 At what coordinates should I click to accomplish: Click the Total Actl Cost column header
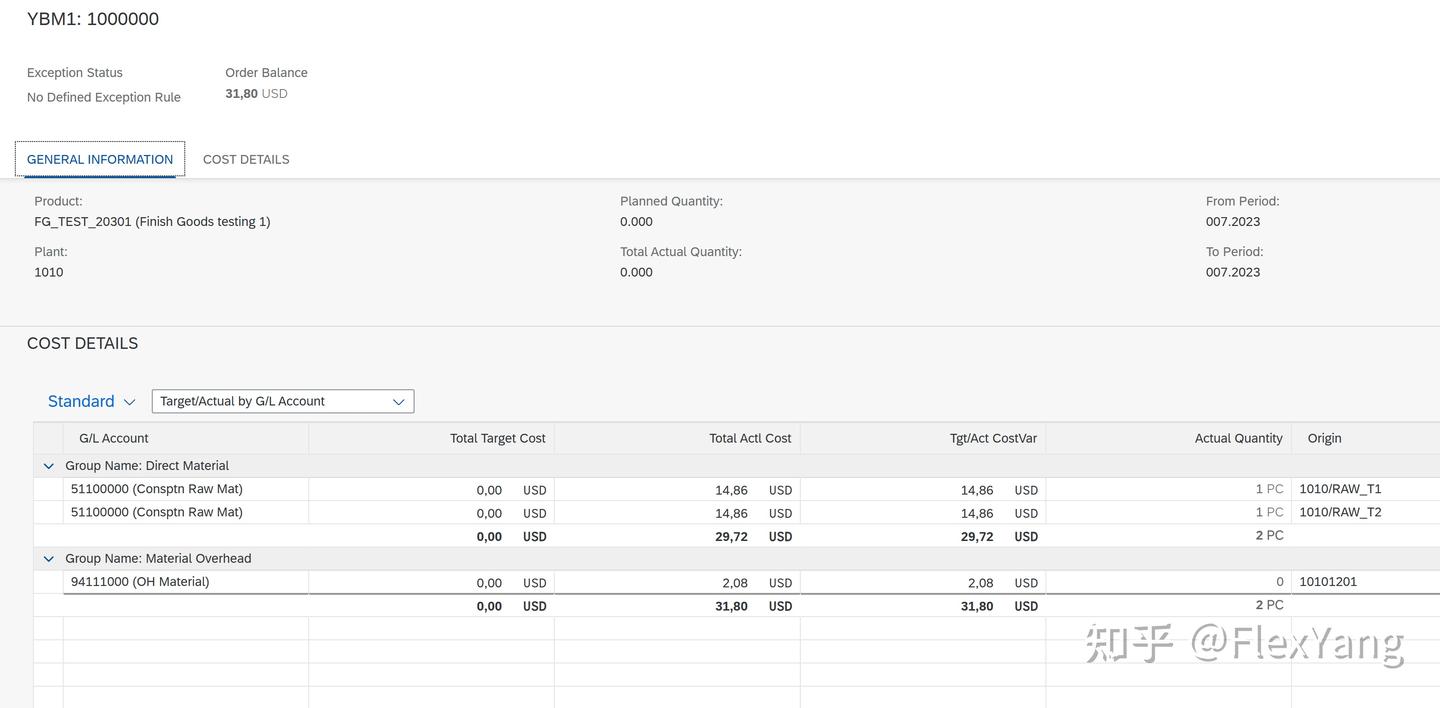click(x=750, y=438)
